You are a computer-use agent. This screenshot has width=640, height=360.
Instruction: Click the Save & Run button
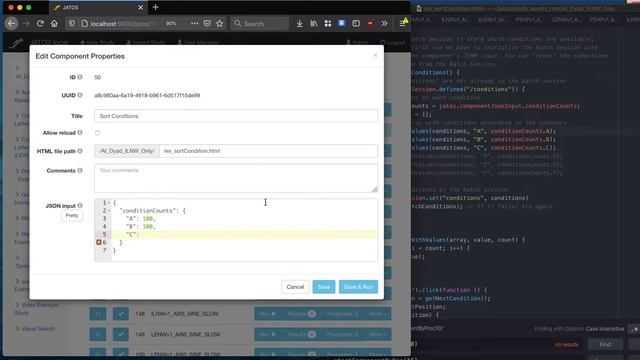pos(358,287)
